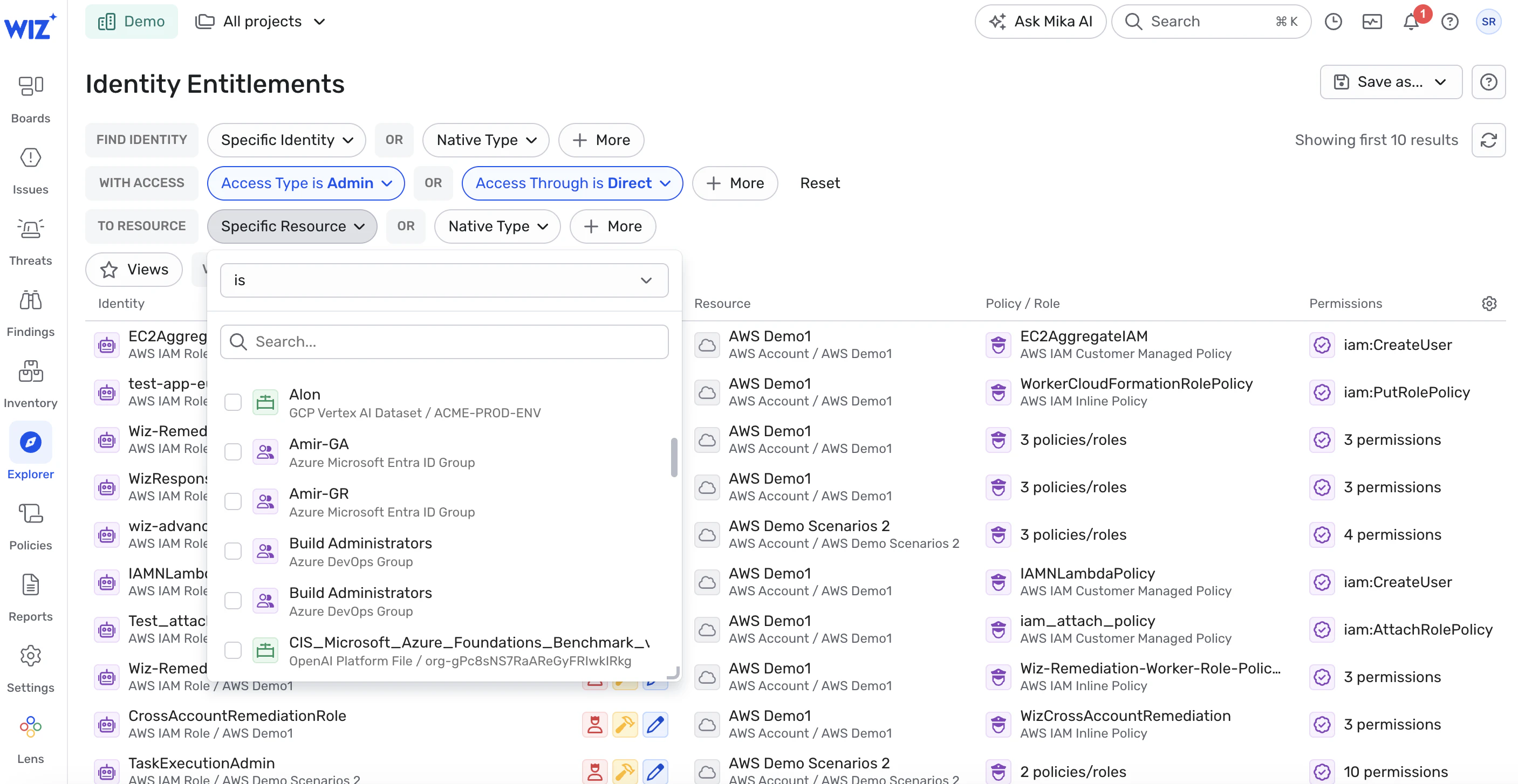Click the iam:CreateUser permission icon for EC2AggregateIAM
Viewport: 1518px width, 784px height.
point(1322,345)
